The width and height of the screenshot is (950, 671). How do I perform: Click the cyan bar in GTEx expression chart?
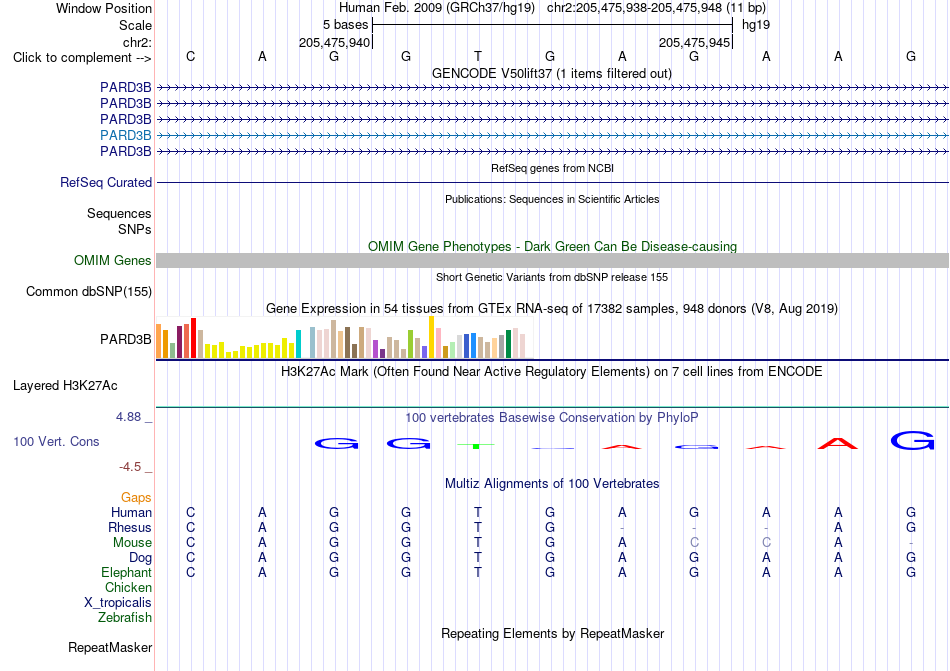298,344
